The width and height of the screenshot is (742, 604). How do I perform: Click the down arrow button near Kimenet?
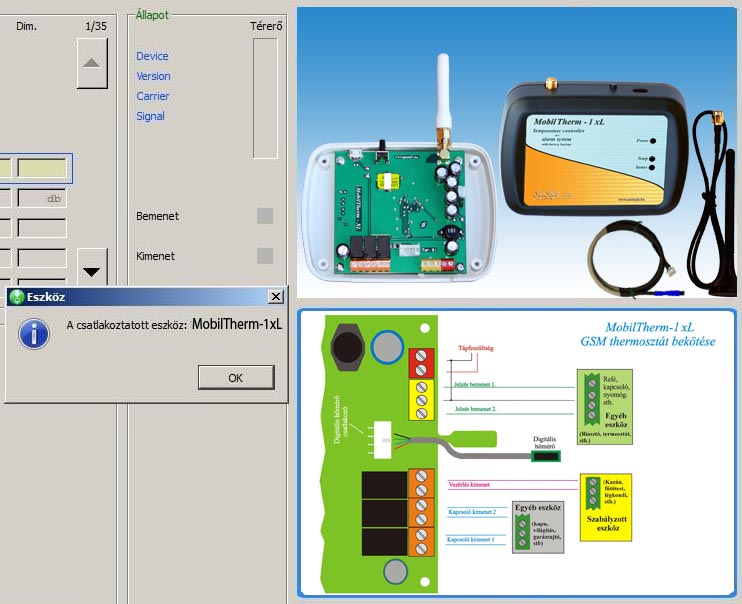tap(92, 267)
